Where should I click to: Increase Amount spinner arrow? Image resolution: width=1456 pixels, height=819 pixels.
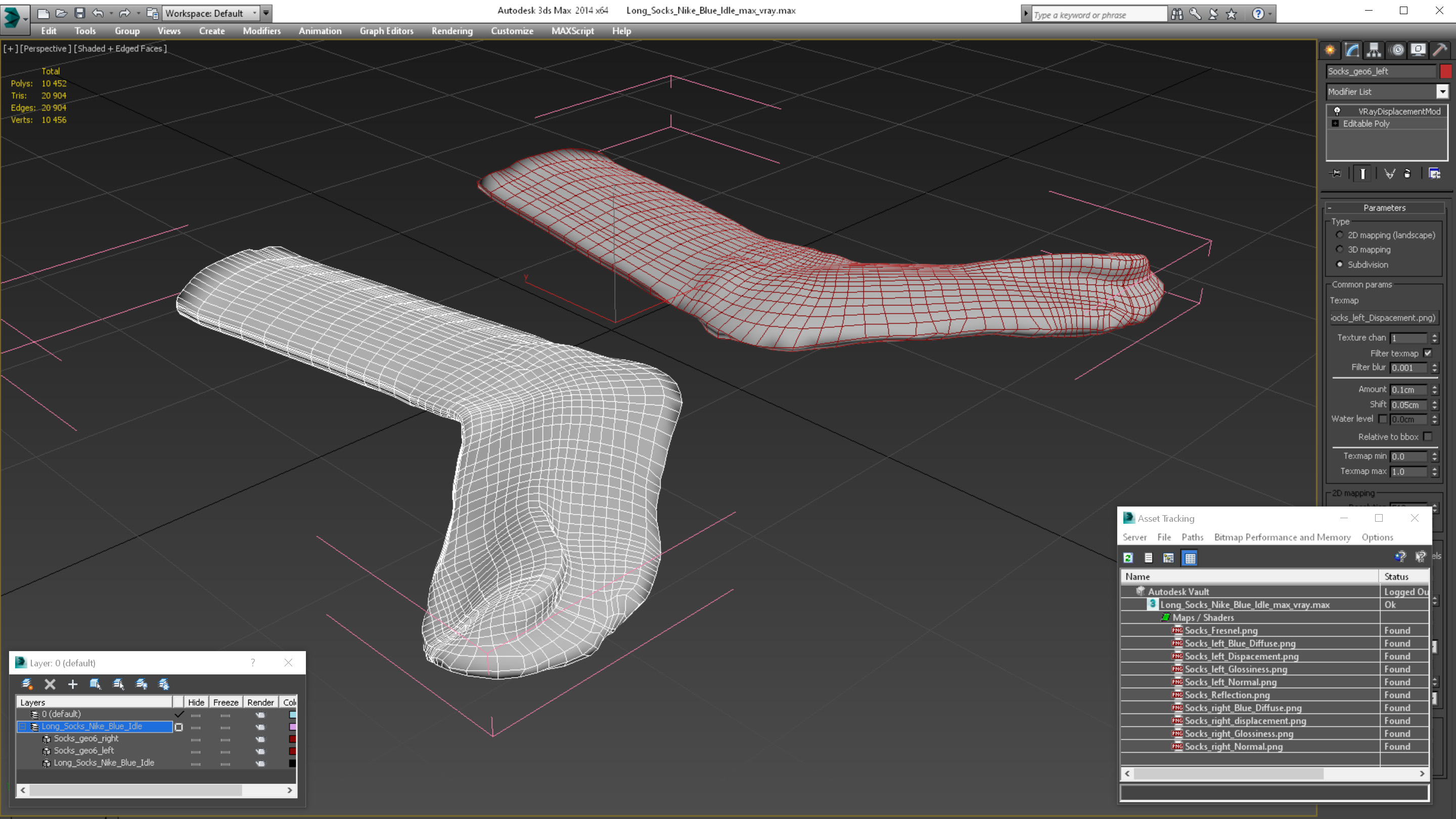(x=1435, y=387)
